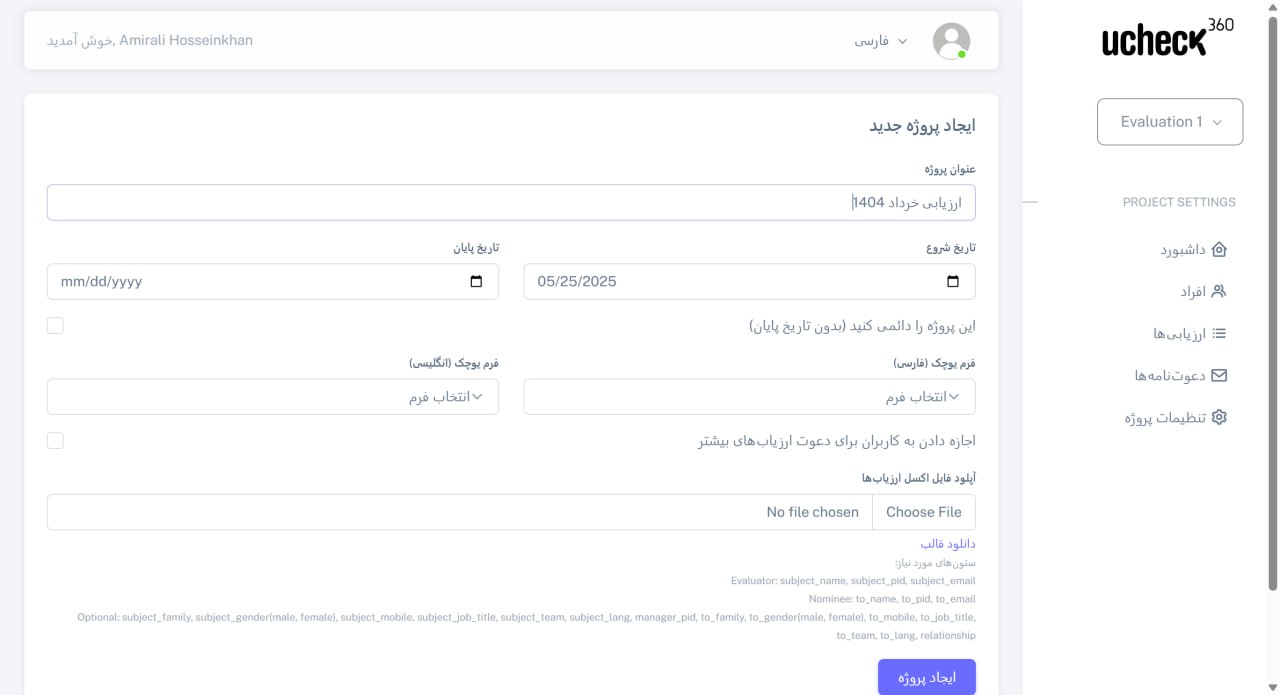Open the فارسی language selector
The width and height of the screenshot is (1280, 695).
coord(880,41)
